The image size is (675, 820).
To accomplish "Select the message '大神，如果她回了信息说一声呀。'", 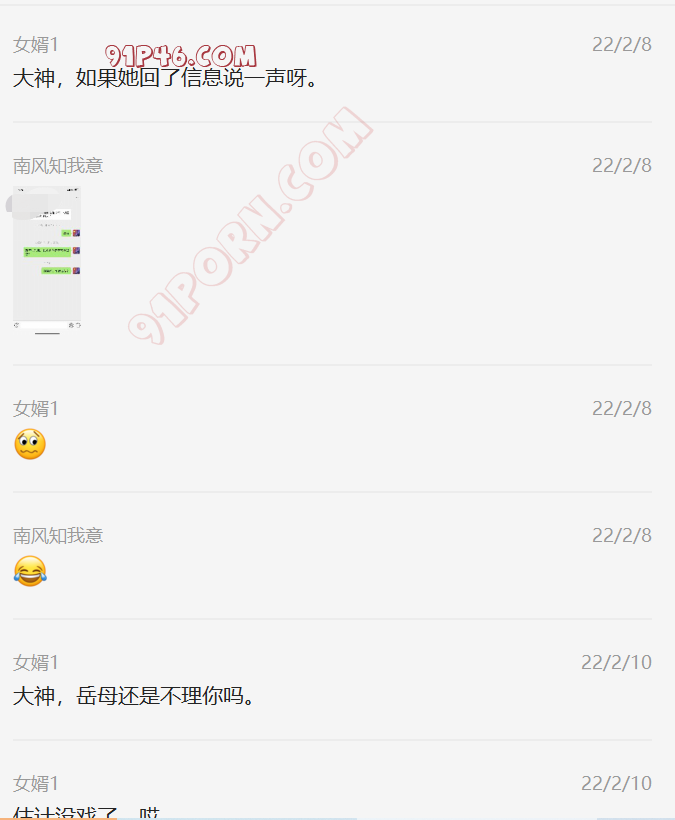I will pyautogui.click(x=165, y=78).
